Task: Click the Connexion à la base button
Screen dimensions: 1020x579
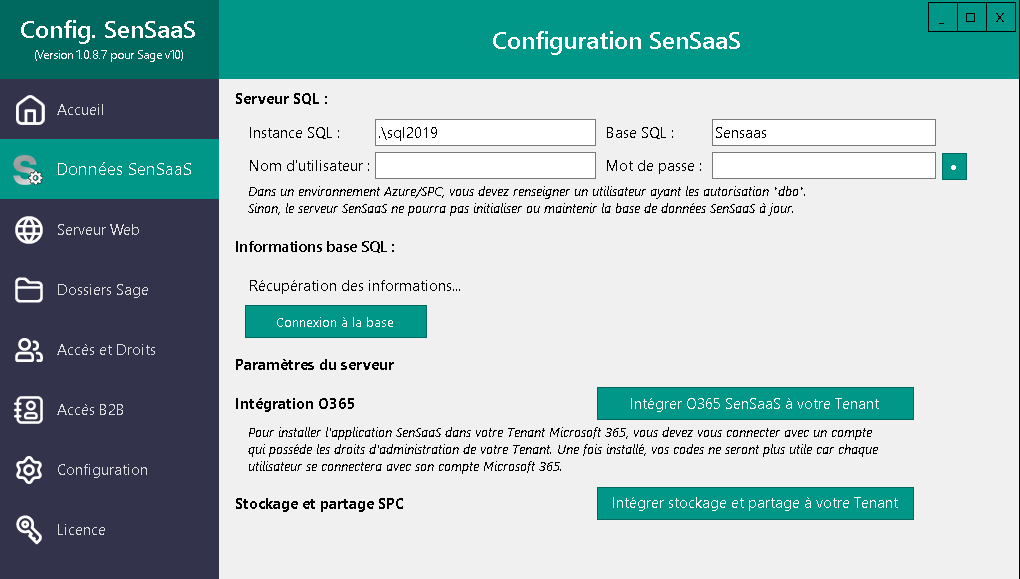Action: pyautogui.click(x=336, y=321)
